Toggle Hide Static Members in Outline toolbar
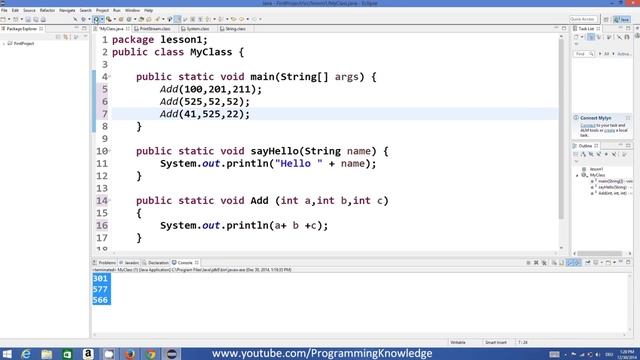 point(599,154)
